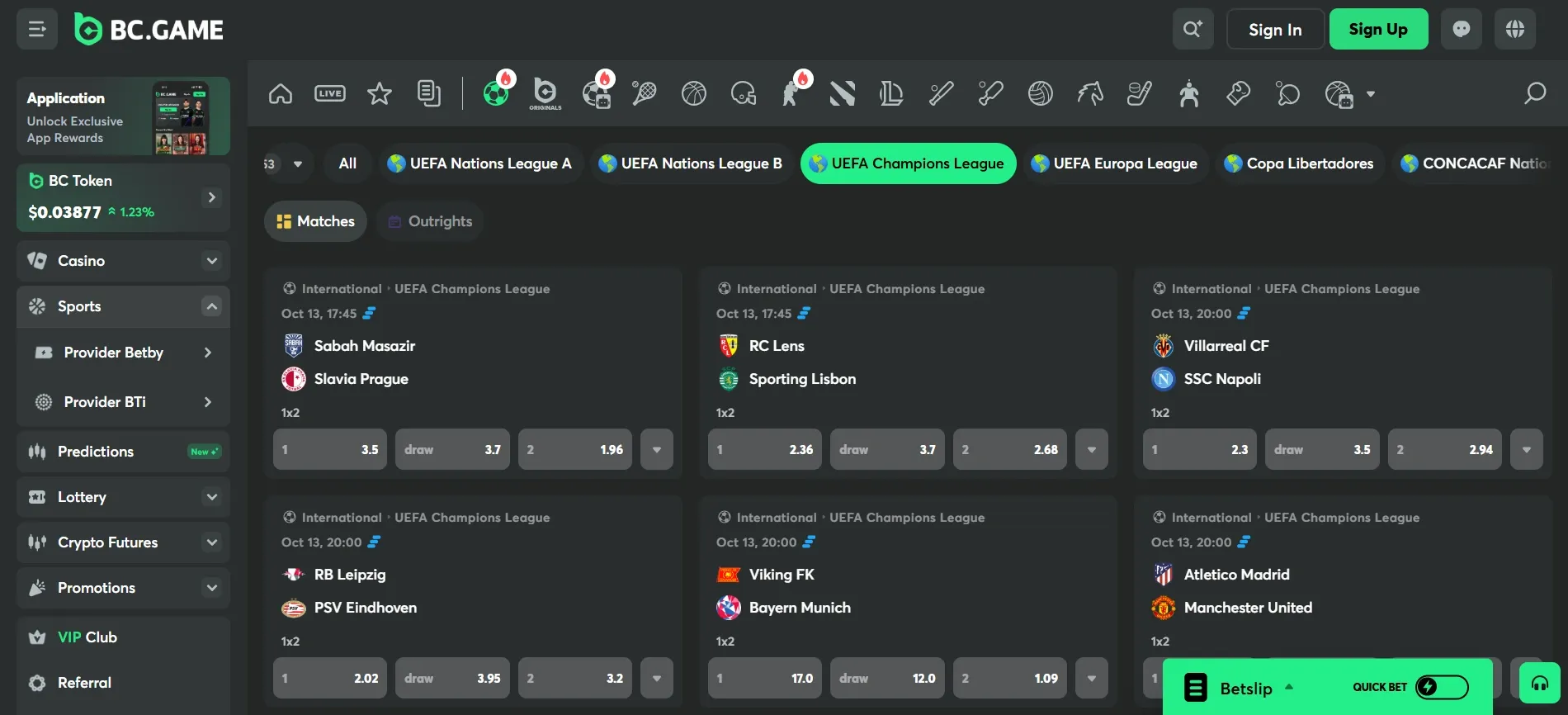Select the Basketball sport icon
This screenshot has width=1568, height=715.
point(694,94)
